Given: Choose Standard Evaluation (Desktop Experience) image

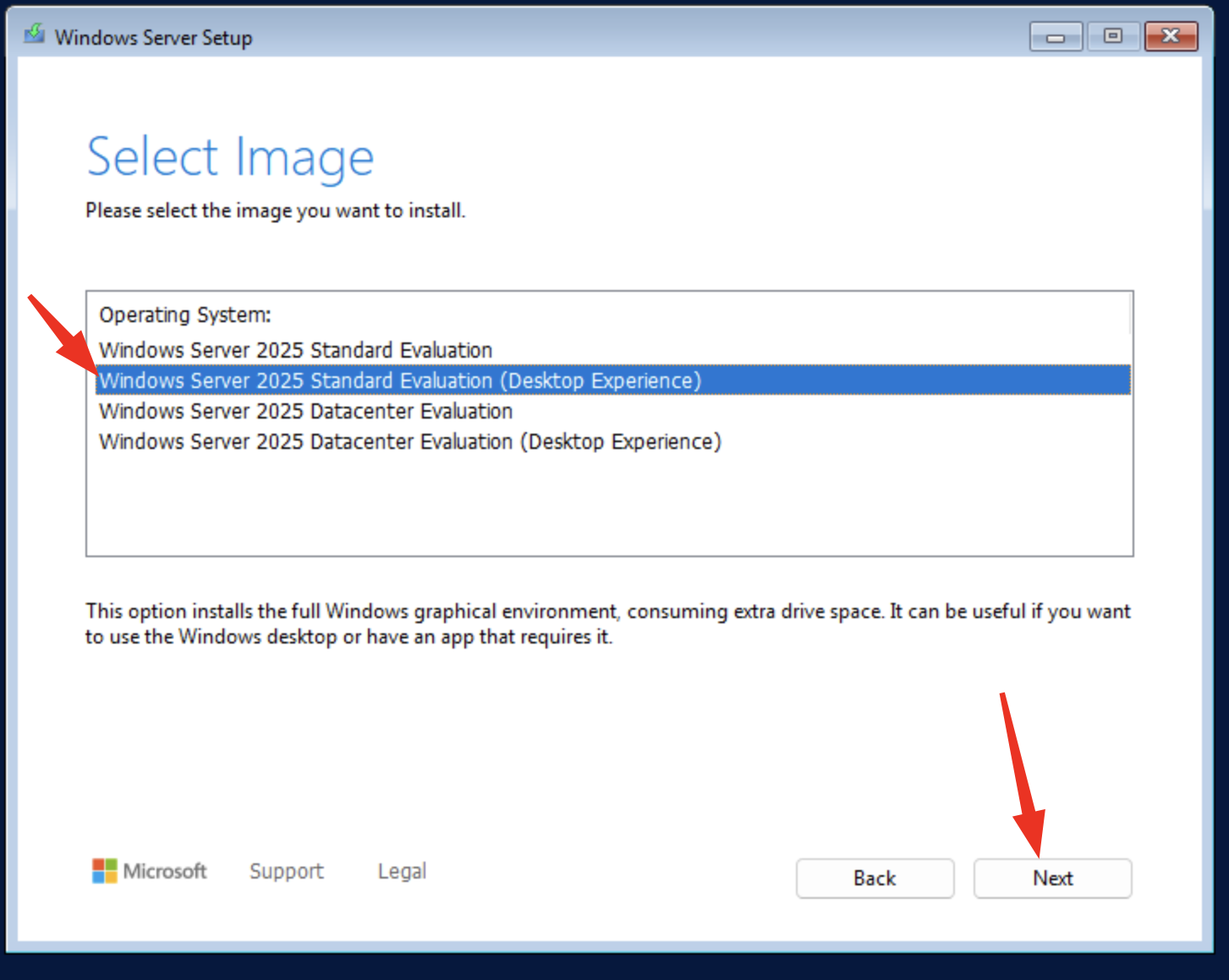Looking at the screenshot, I should 400,381.
